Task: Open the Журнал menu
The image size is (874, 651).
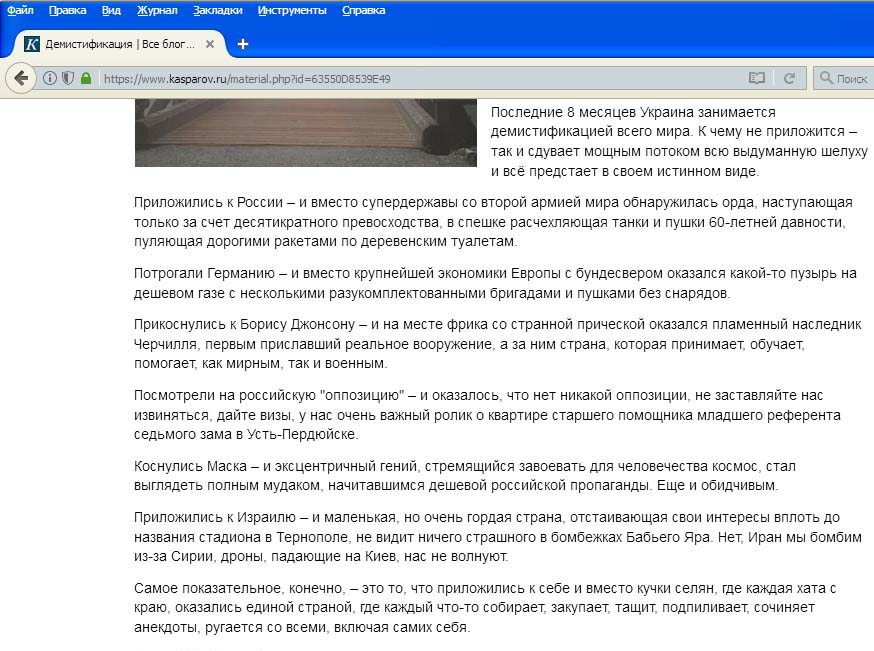Action: point(157,11)
